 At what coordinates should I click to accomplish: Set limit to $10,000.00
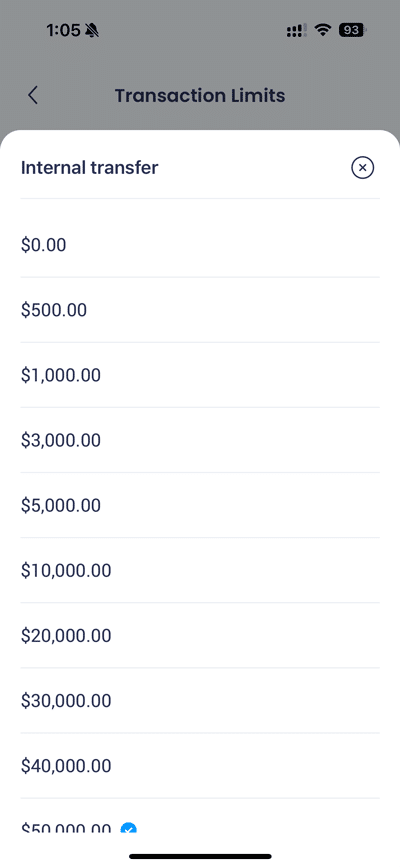[200, 570]
